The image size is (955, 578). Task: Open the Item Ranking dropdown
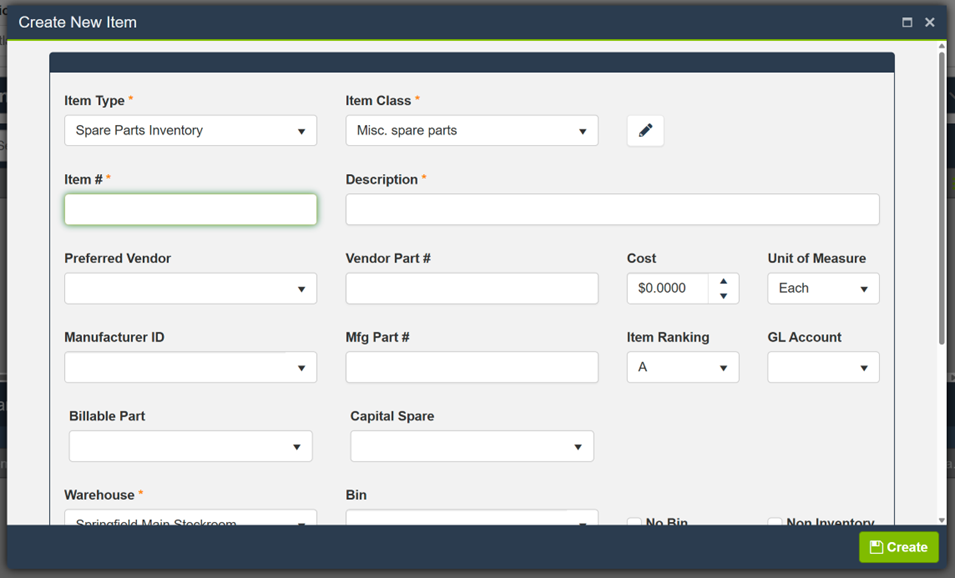pos(682,368)
